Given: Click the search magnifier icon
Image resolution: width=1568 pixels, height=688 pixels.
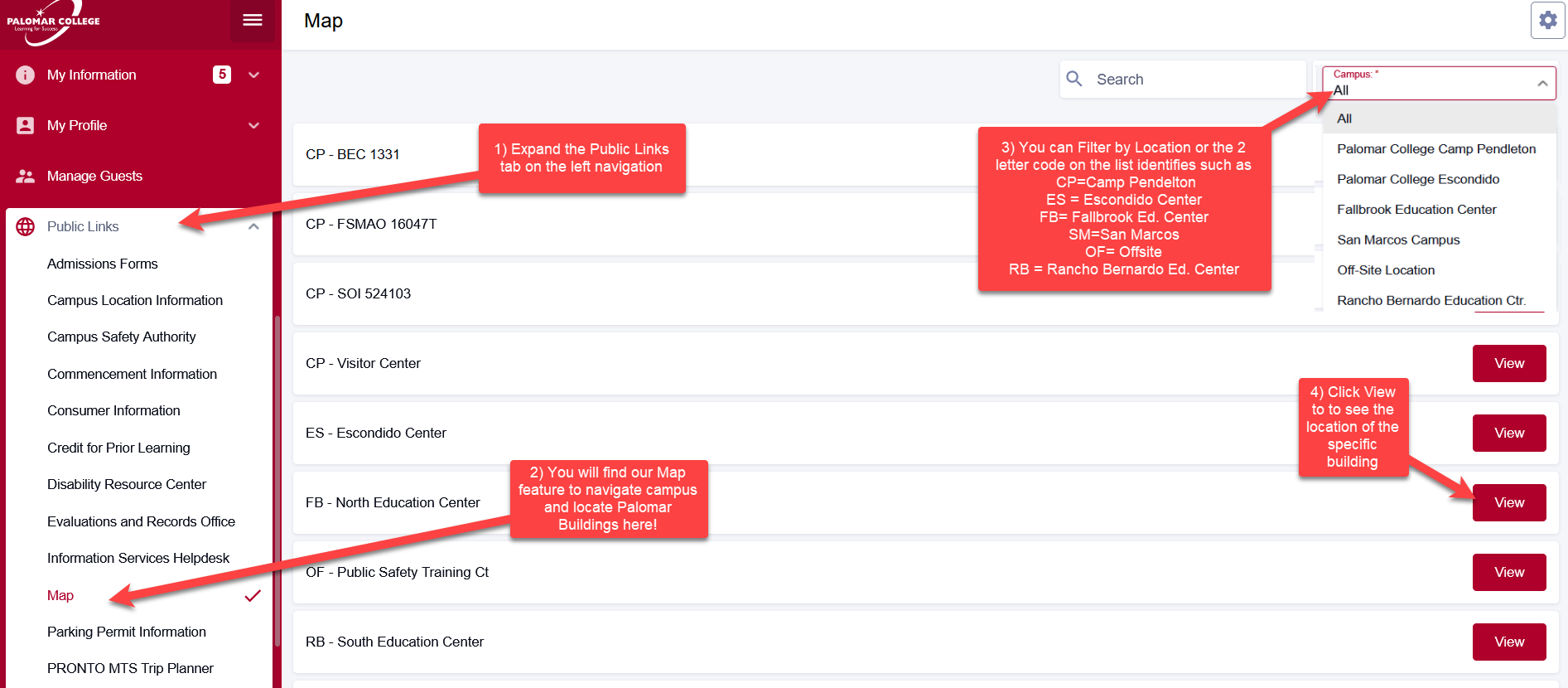Looking at the screenshot, I should 1074,79.
